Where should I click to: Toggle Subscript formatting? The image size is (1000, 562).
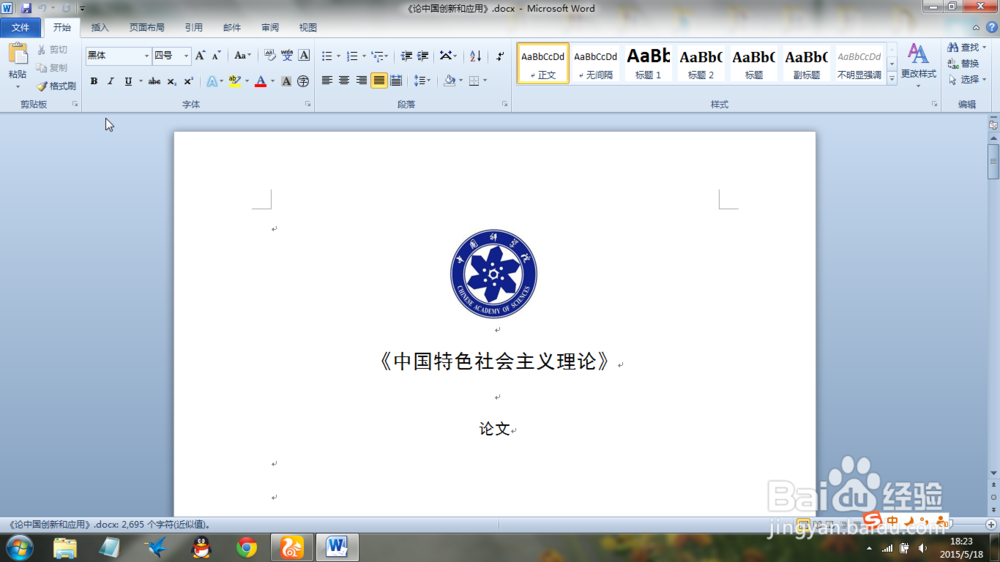pyautogui.click(x=172, y=81)
